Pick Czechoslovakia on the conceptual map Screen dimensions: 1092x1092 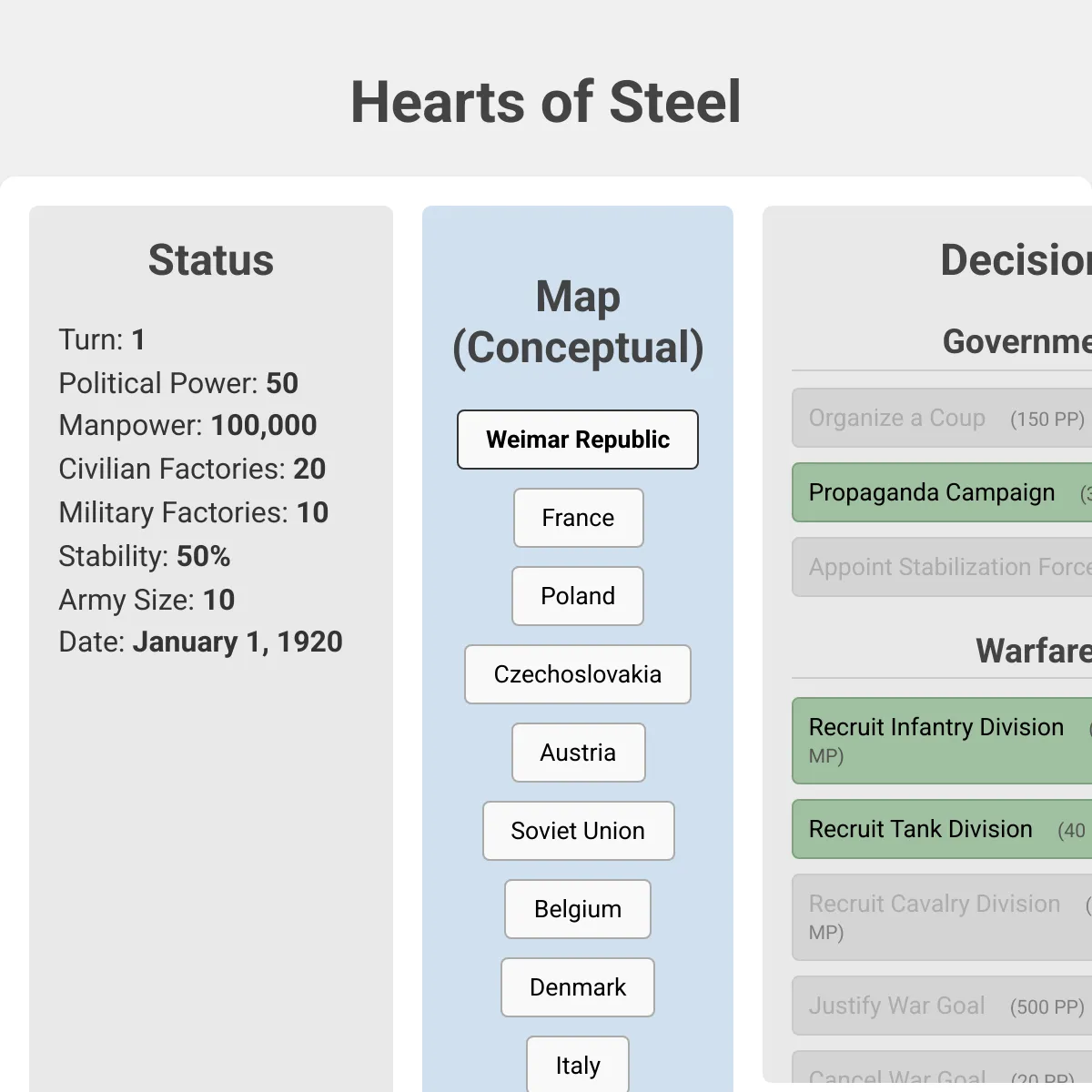tap(578, 674)
